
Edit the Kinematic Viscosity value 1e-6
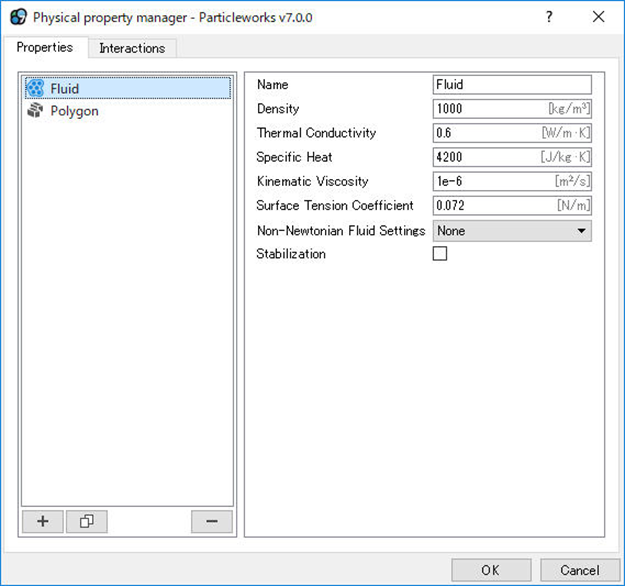click(x=512, y=181)
